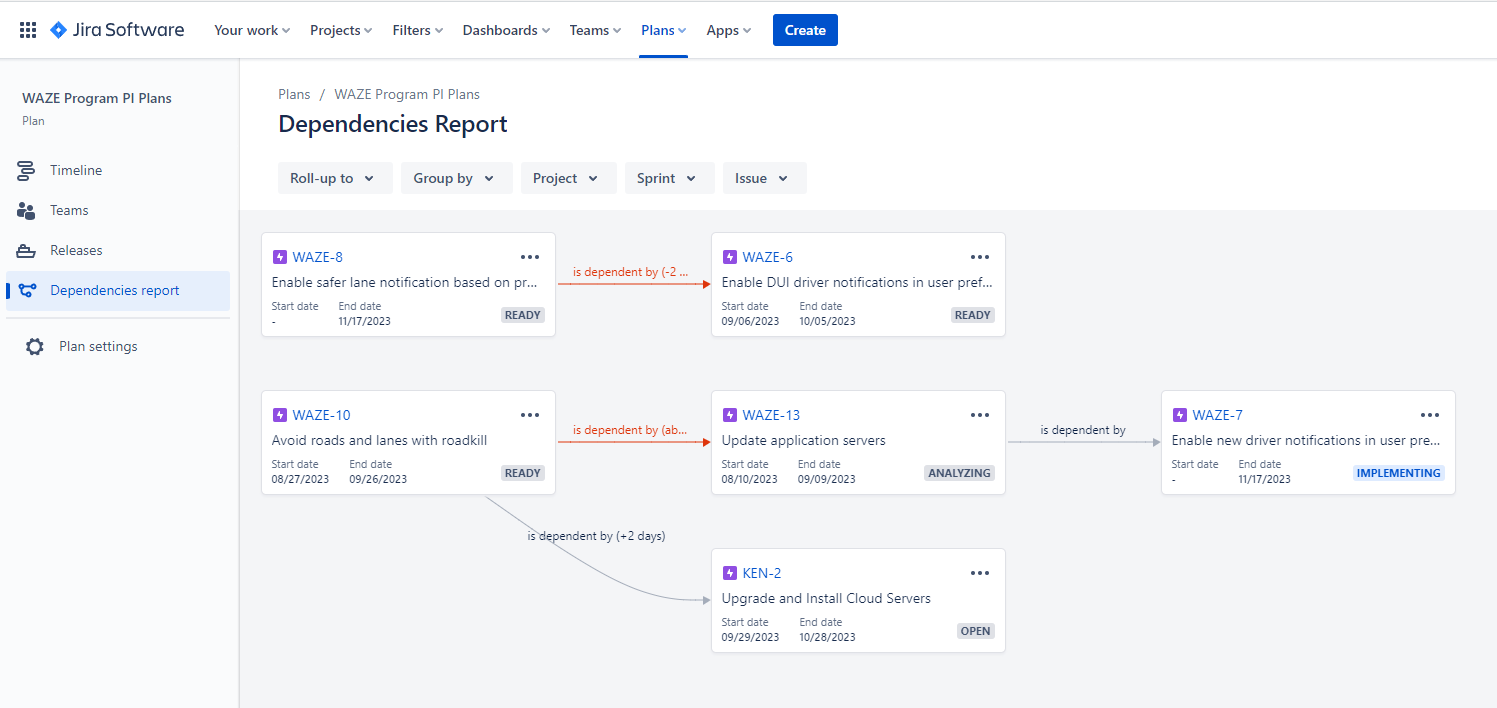Open the Apps menu
Screen dimensions: 1497x708
point(729,30)
